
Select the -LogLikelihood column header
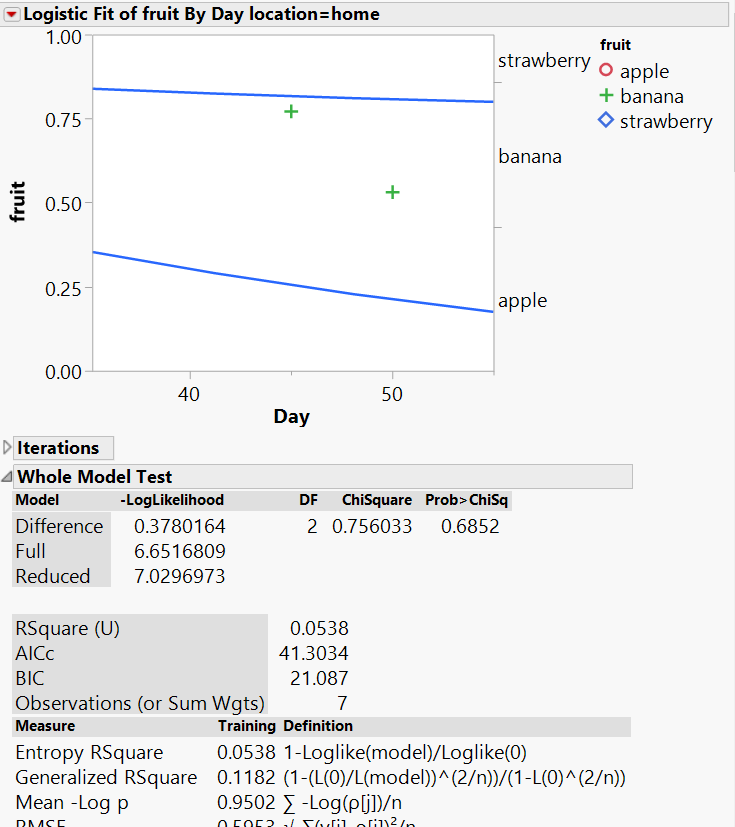(171, 500)
